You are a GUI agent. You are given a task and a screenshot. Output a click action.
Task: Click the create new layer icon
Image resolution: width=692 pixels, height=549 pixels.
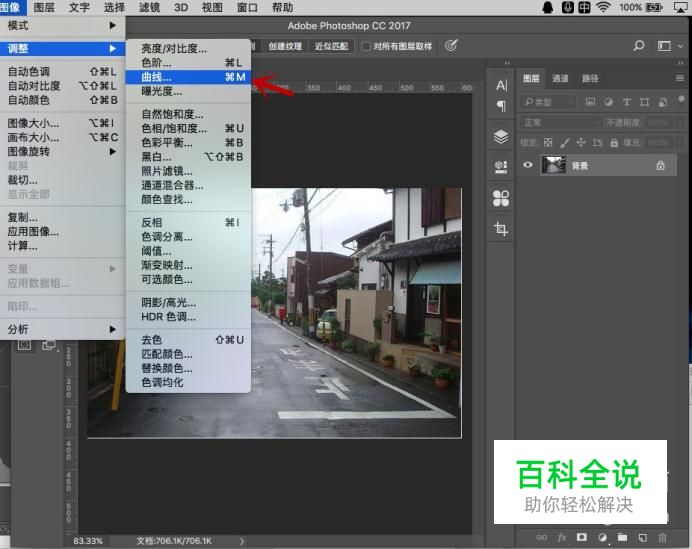point(641,538)
